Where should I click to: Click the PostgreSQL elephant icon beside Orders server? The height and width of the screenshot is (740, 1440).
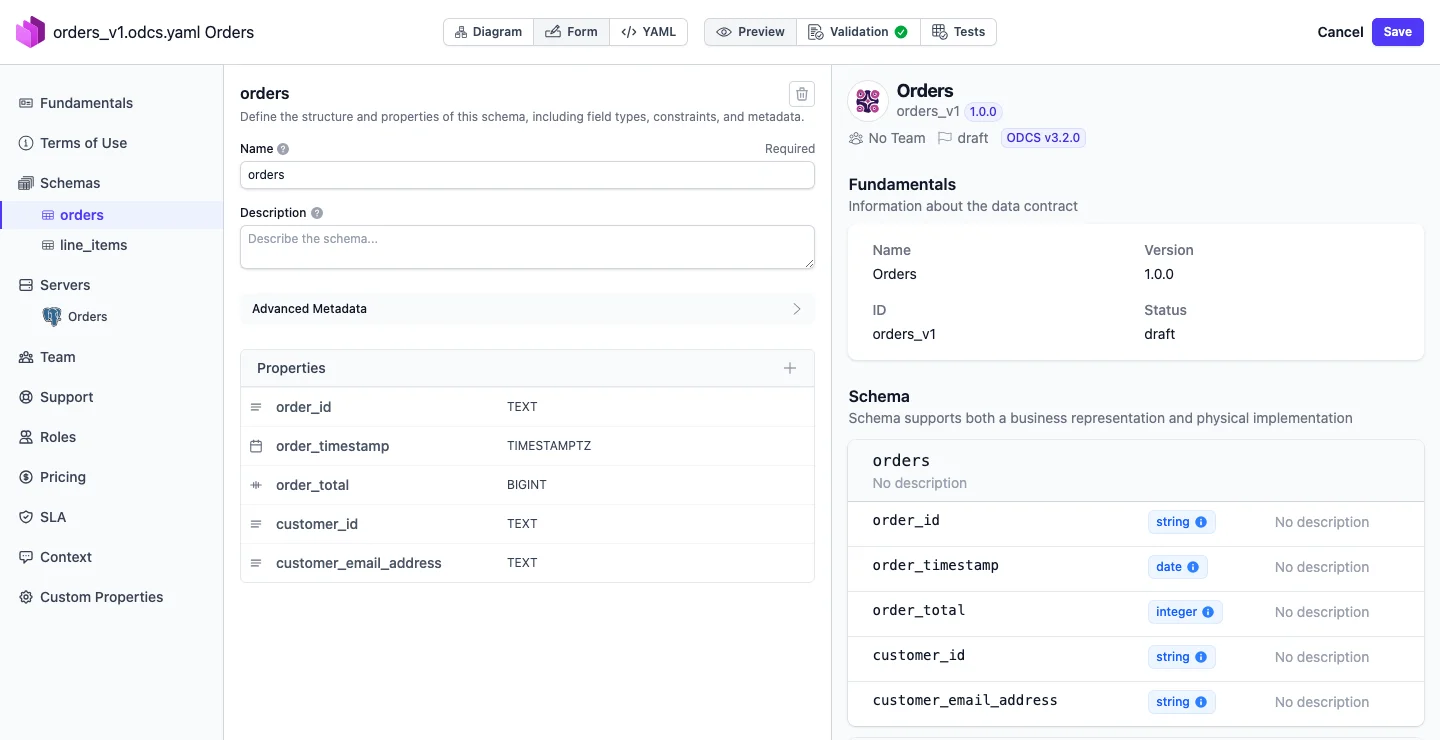click(52, 317)
